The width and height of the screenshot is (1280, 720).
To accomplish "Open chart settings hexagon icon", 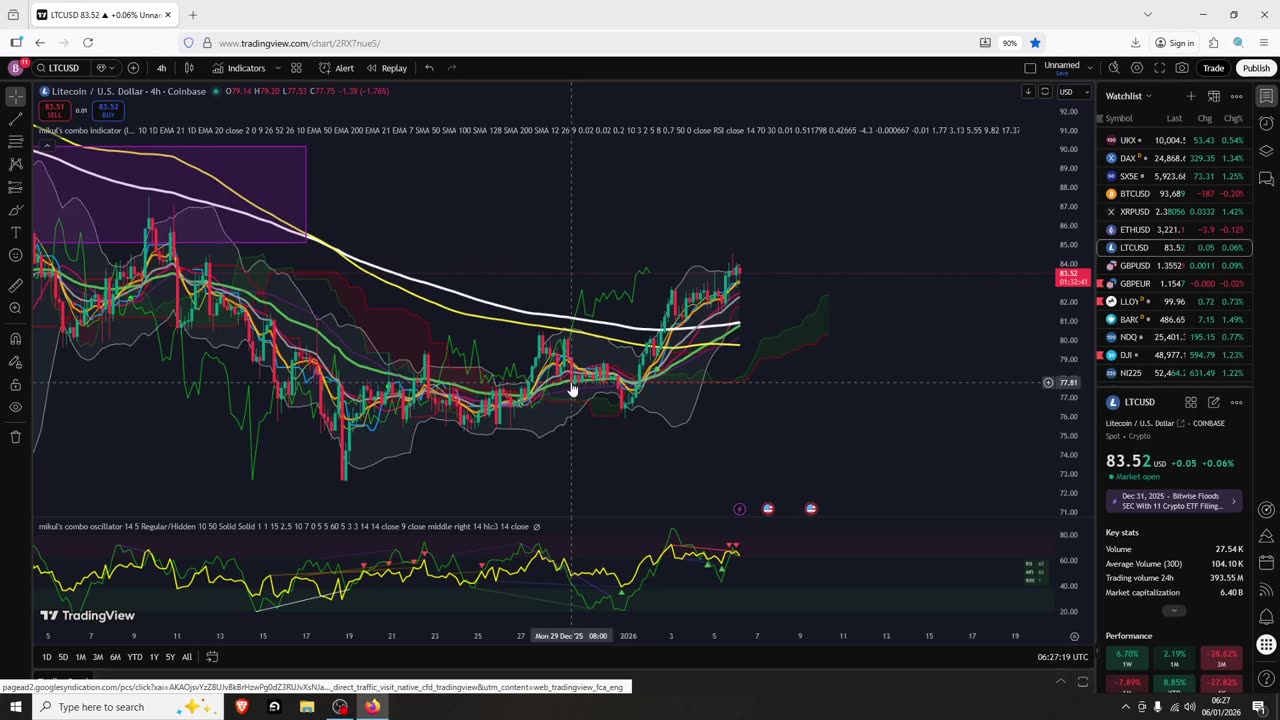I will pos(1137,68).
